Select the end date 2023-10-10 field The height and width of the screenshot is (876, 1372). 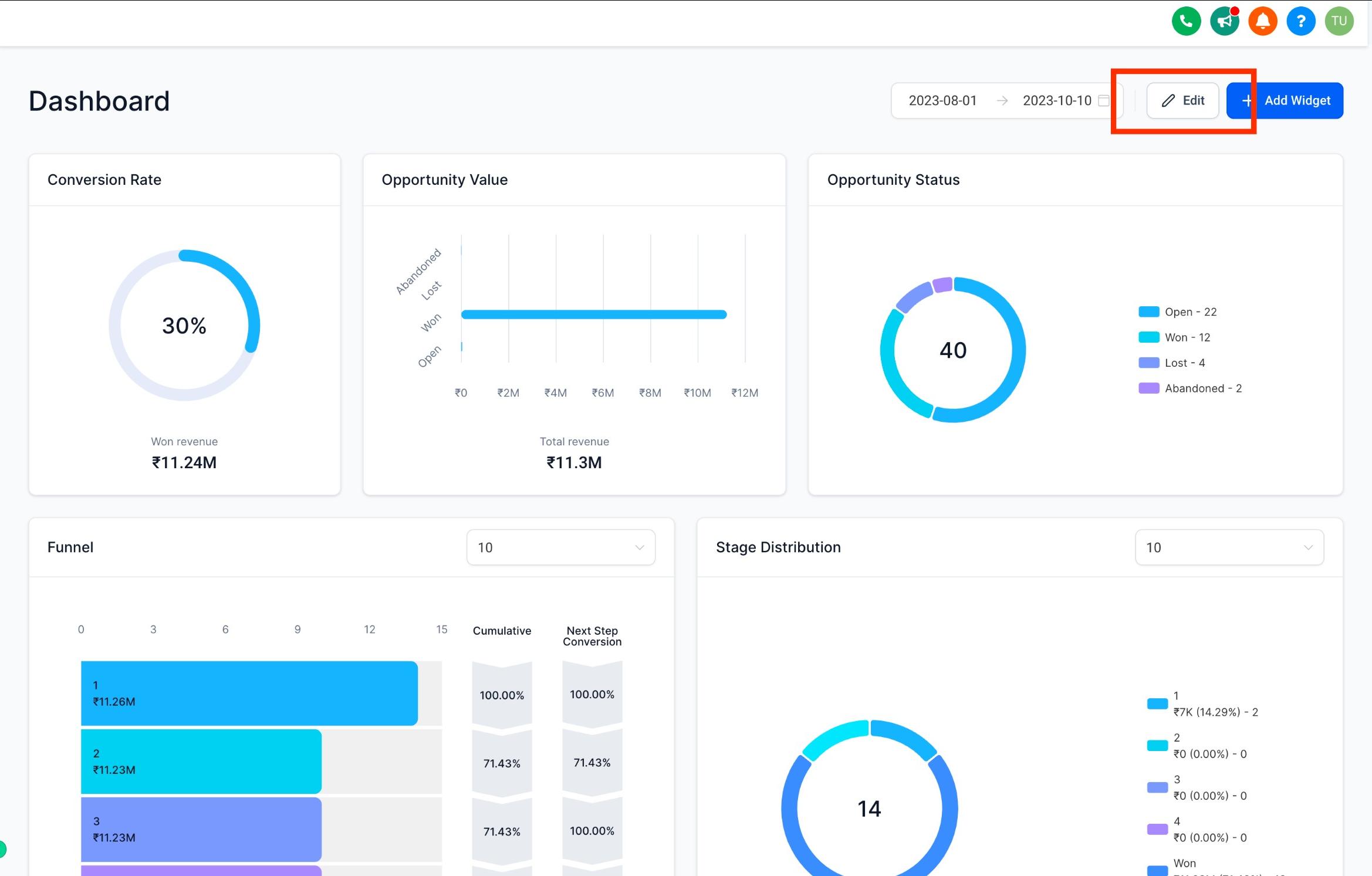[x=1057, y=100]
